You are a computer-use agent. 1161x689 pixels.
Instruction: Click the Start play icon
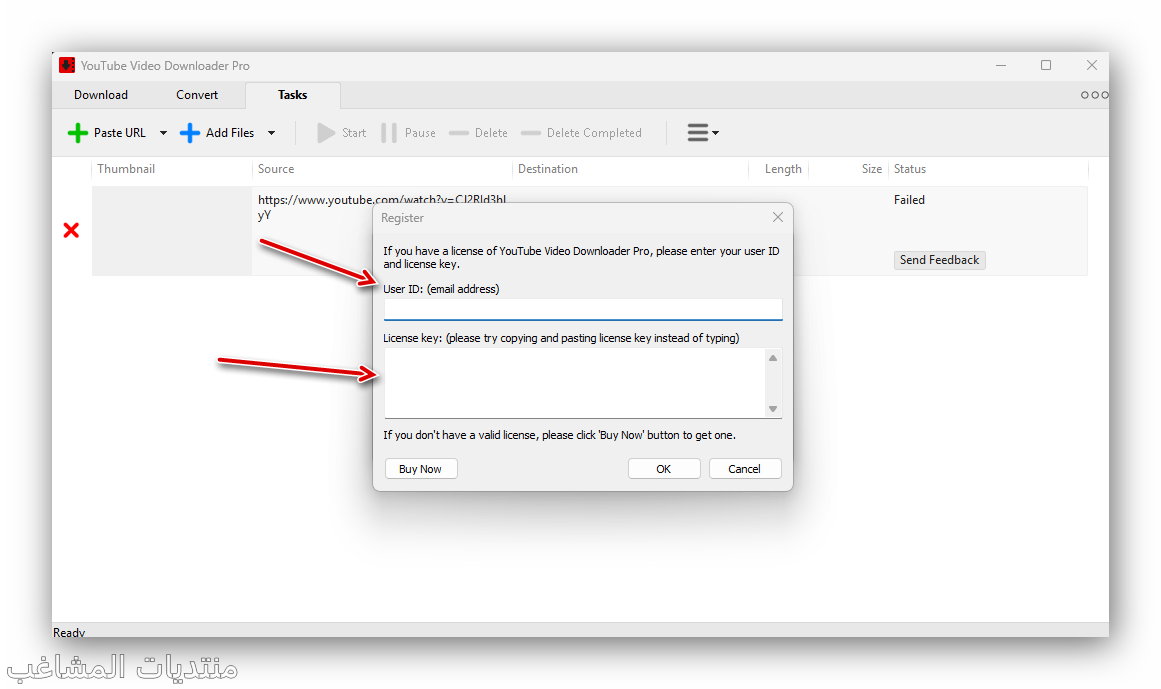(x=326, y=133)
